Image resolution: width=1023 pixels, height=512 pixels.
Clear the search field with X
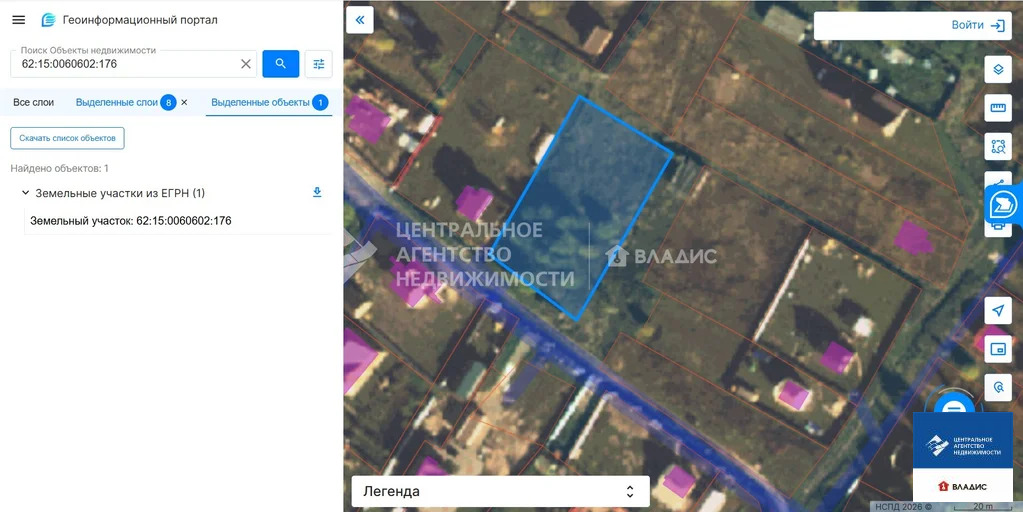coord(246,64)
